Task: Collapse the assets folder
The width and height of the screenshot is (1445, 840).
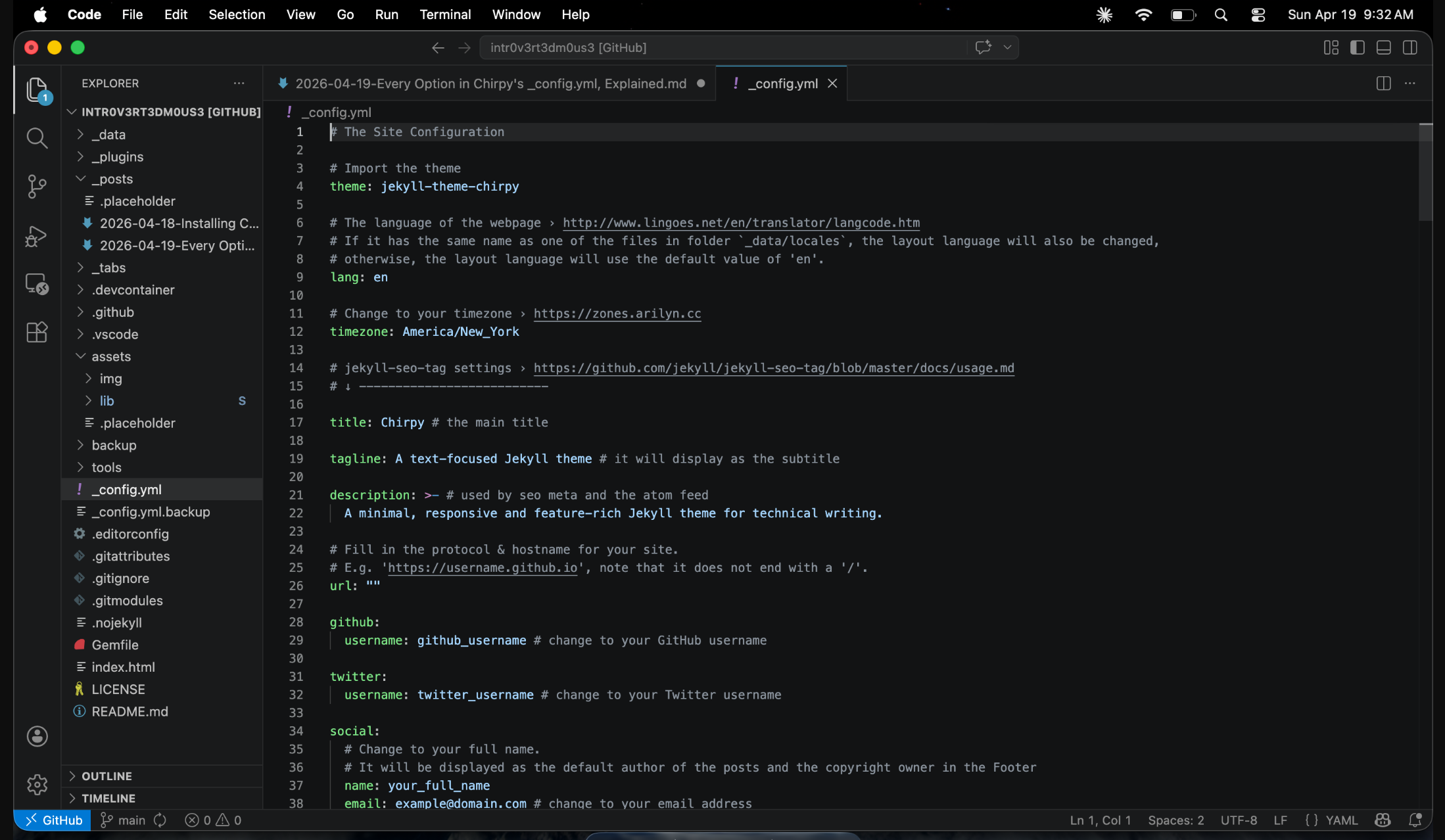Action: pos(110,356)
